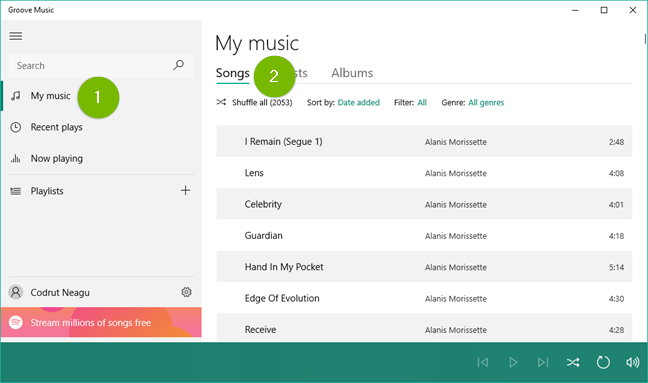Create a new playlist with plus icon
The height and width of the screenshot is (383, 648).
tap(186, 190)
